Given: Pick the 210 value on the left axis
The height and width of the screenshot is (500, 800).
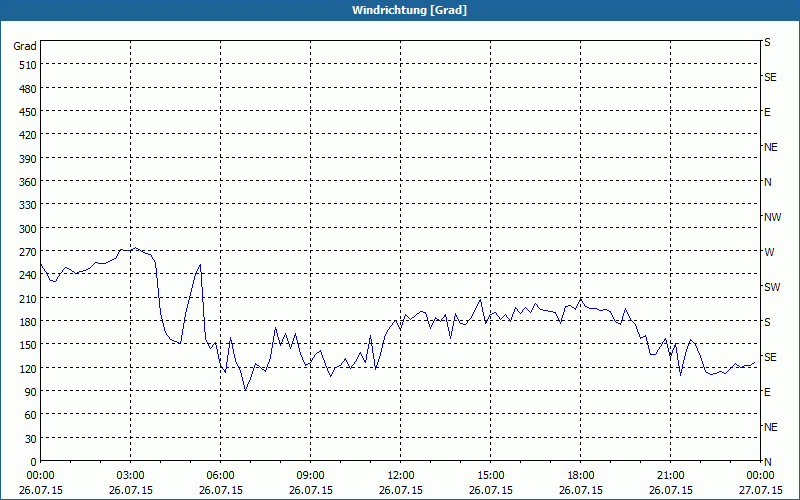Looking at the screenshot, I should pos(28,299).
